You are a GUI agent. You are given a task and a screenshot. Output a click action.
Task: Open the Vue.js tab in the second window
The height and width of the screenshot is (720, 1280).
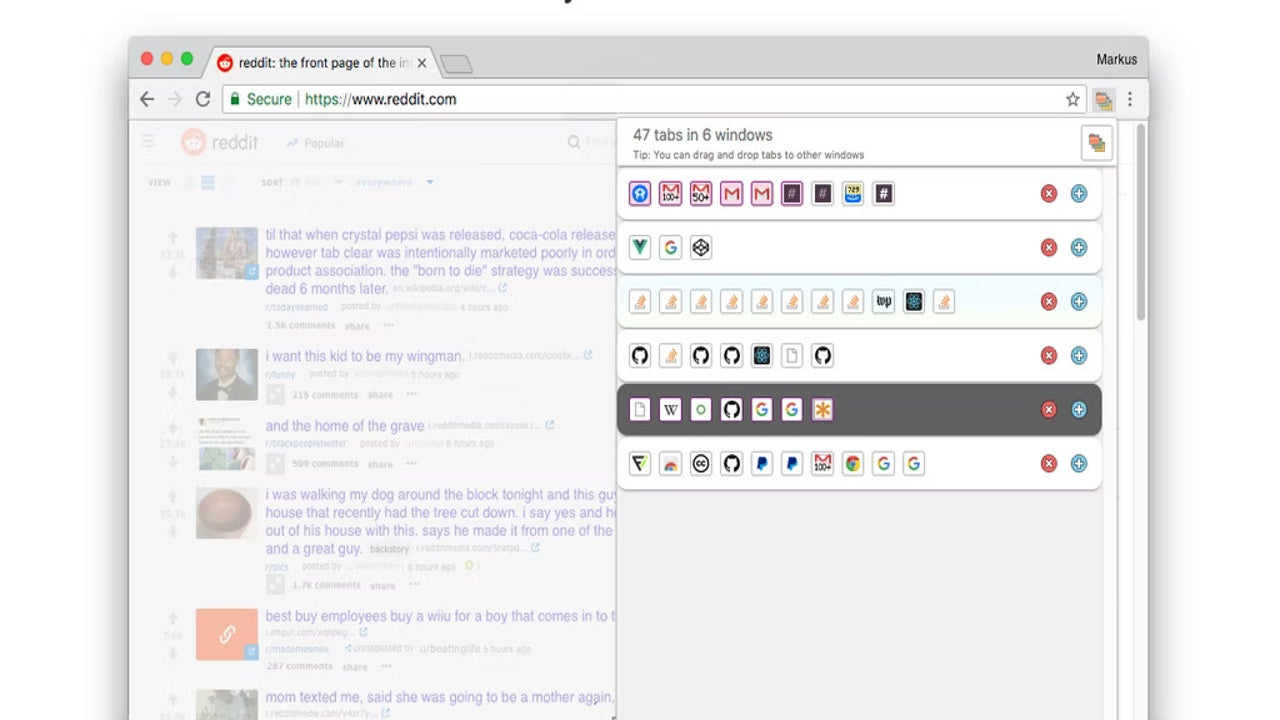(x=640, y=247)
